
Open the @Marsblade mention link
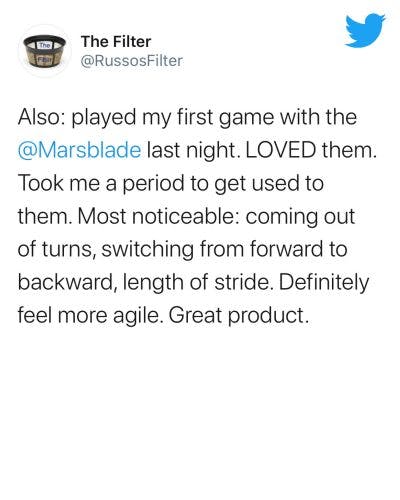(x=79, y=150)
